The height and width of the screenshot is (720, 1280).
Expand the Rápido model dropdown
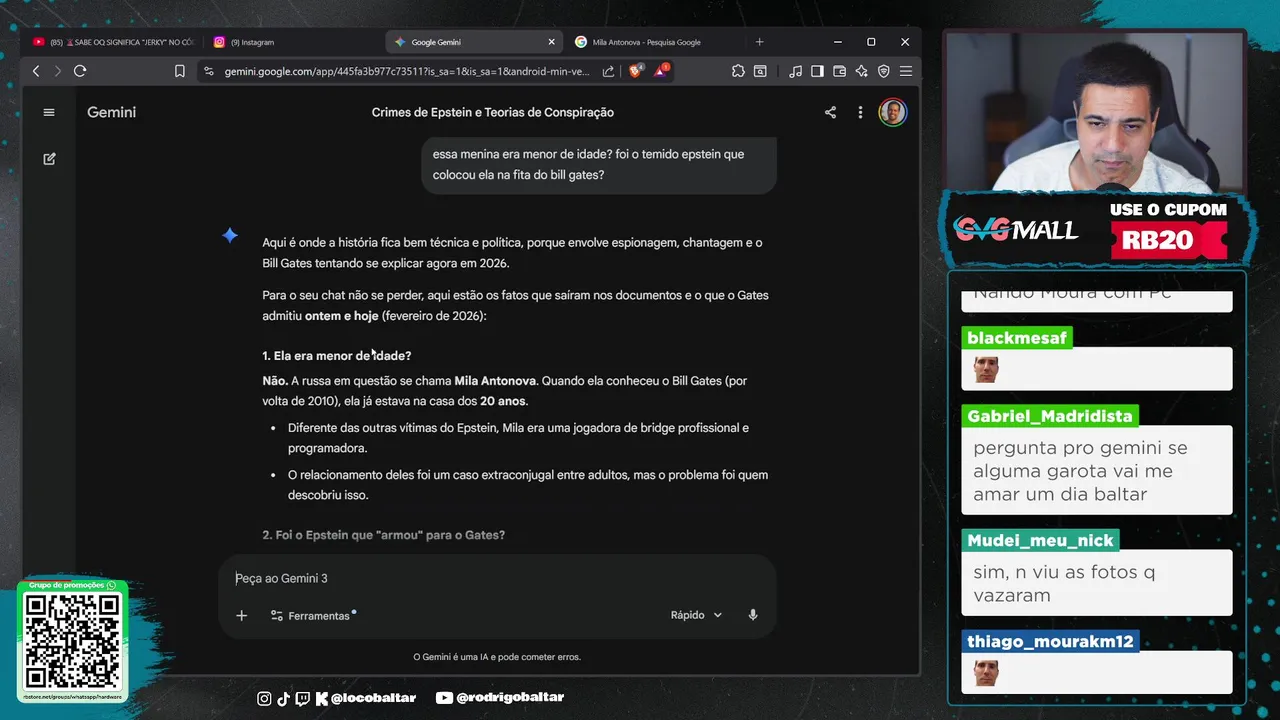(696, 615)
